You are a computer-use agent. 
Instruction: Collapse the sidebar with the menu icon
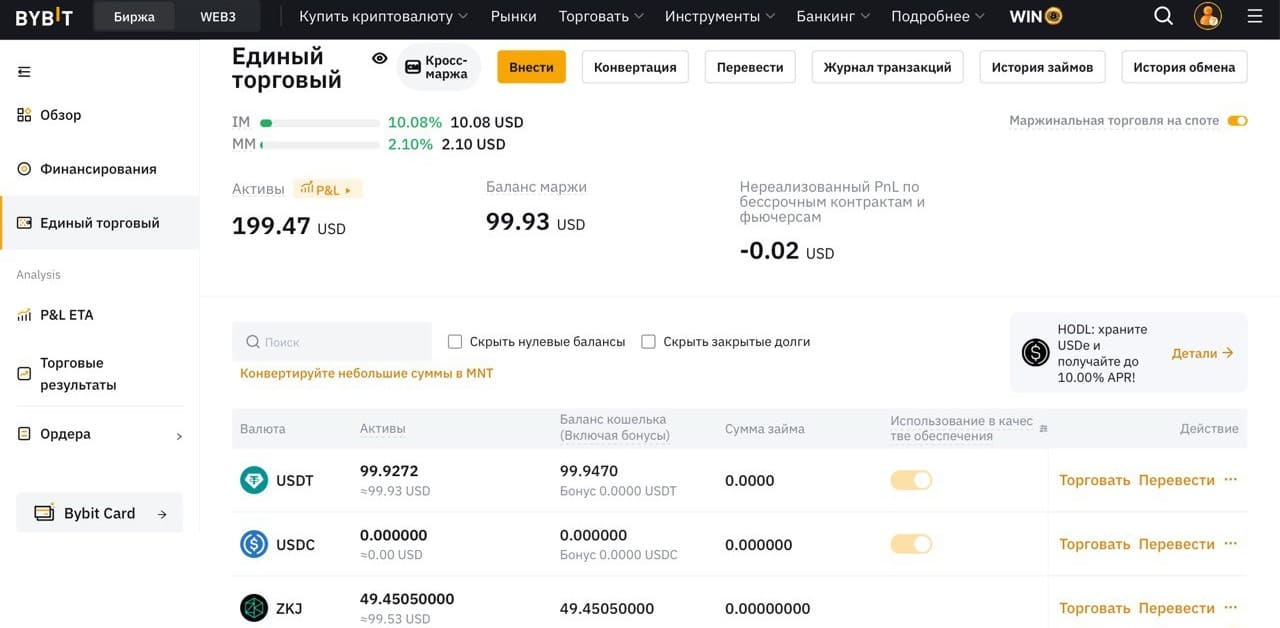(x=24, y=71)
